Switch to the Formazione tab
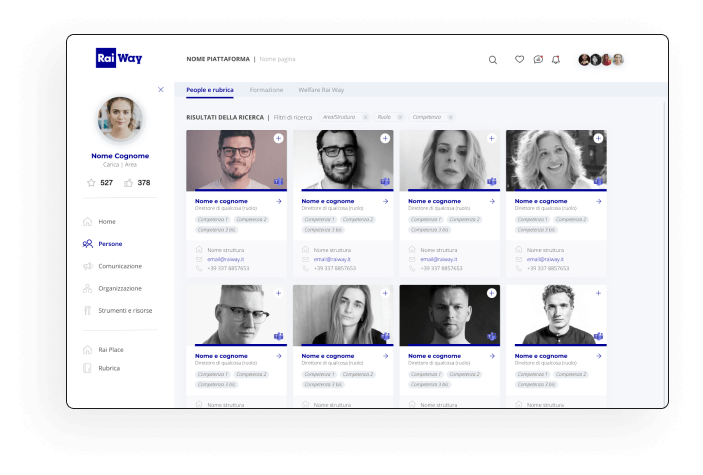Screen dimensions: 703x475 pyautogui.click(x=266, y=90)
